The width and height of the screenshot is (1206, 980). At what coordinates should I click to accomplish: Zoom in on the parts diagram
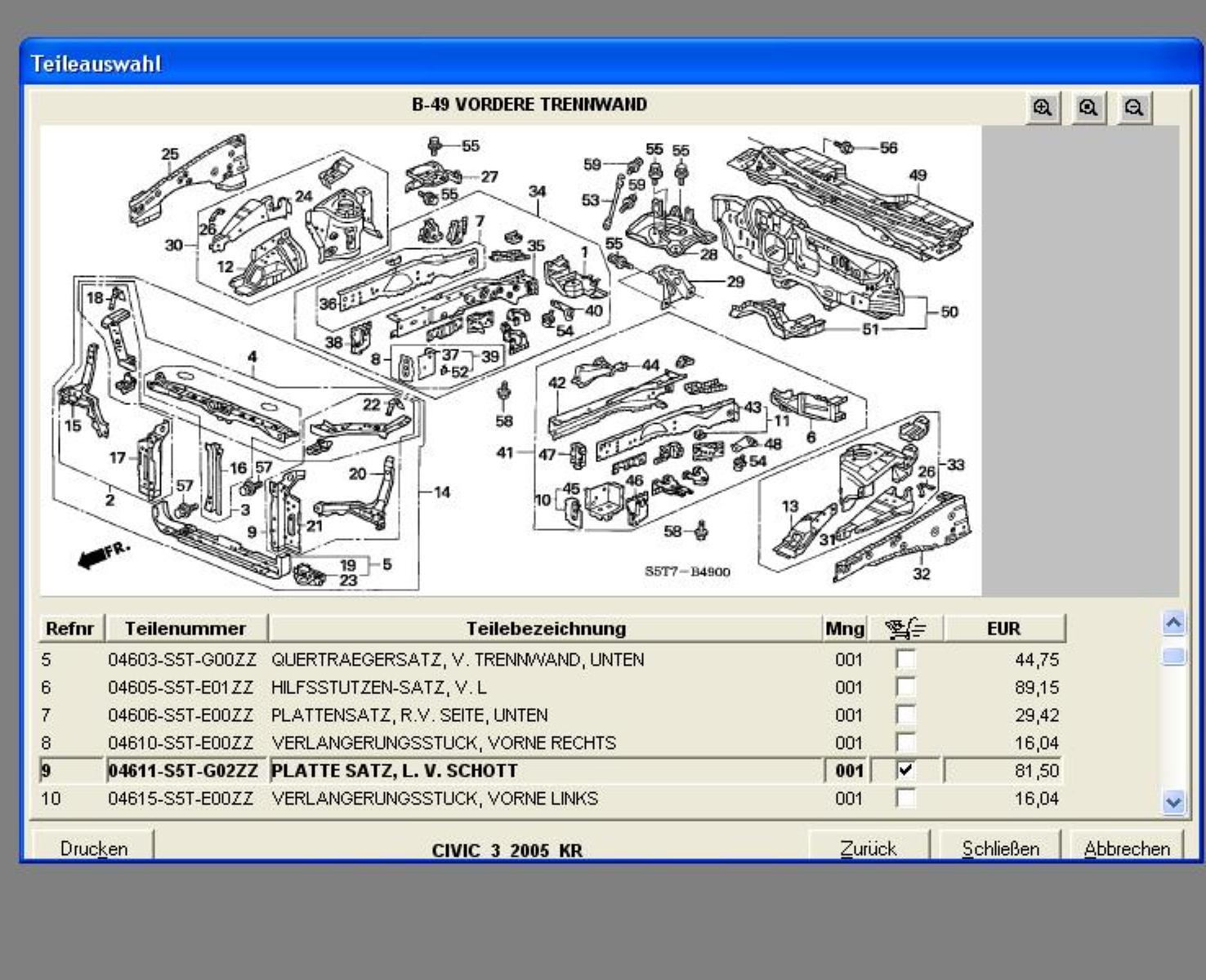click(x=1042, y=108)
